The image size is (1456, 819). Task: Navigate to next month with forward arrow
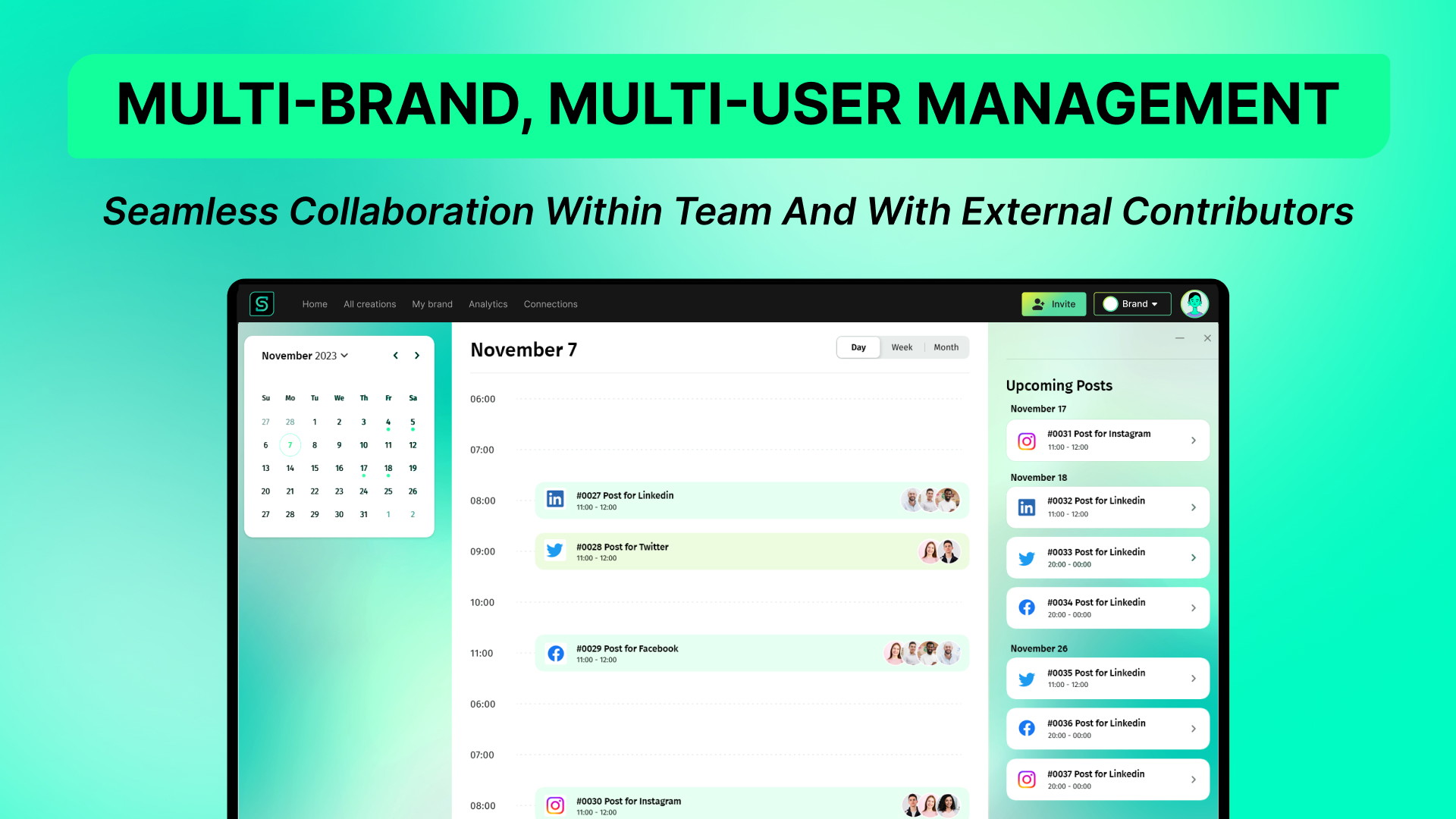click(418, 355)
